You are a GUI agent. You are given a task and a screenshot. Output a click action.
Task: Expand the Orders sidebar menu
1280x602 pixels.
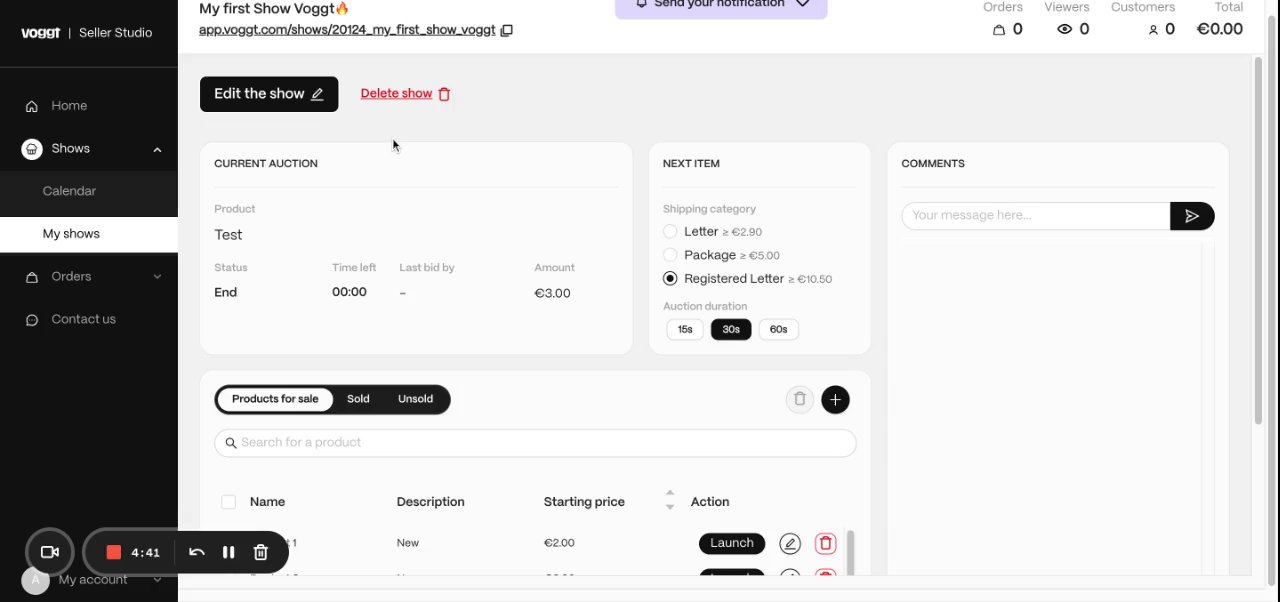157,277
